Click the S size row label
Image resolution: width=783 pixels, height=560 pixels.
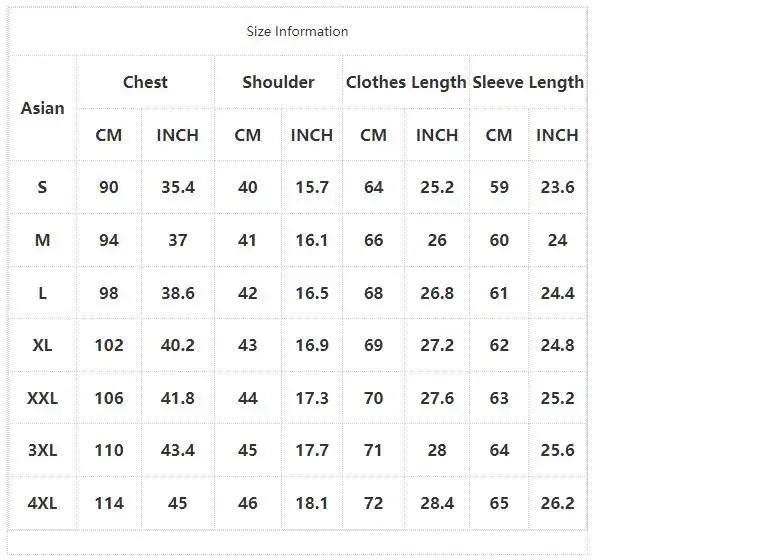coord(42,187)
